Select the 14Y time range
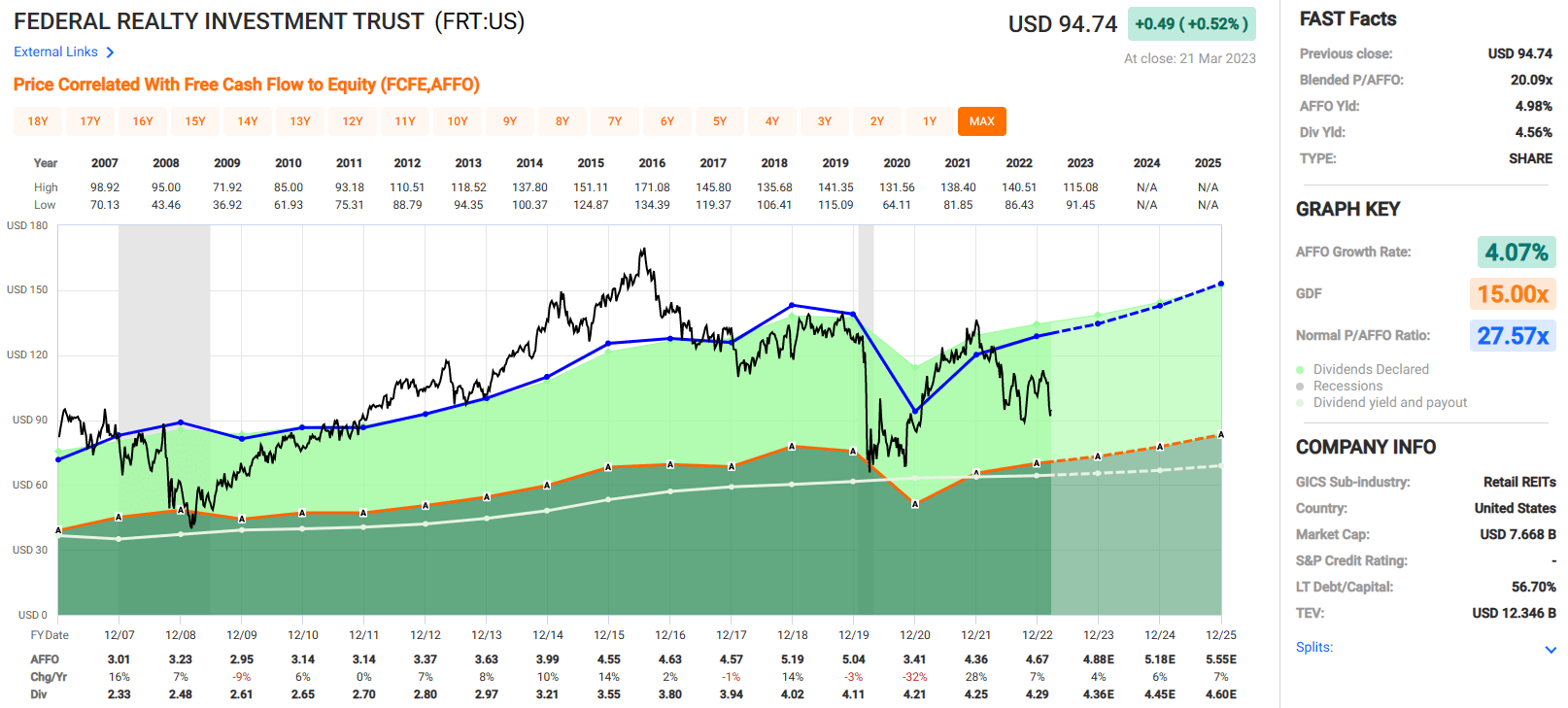 click(248, 121)
